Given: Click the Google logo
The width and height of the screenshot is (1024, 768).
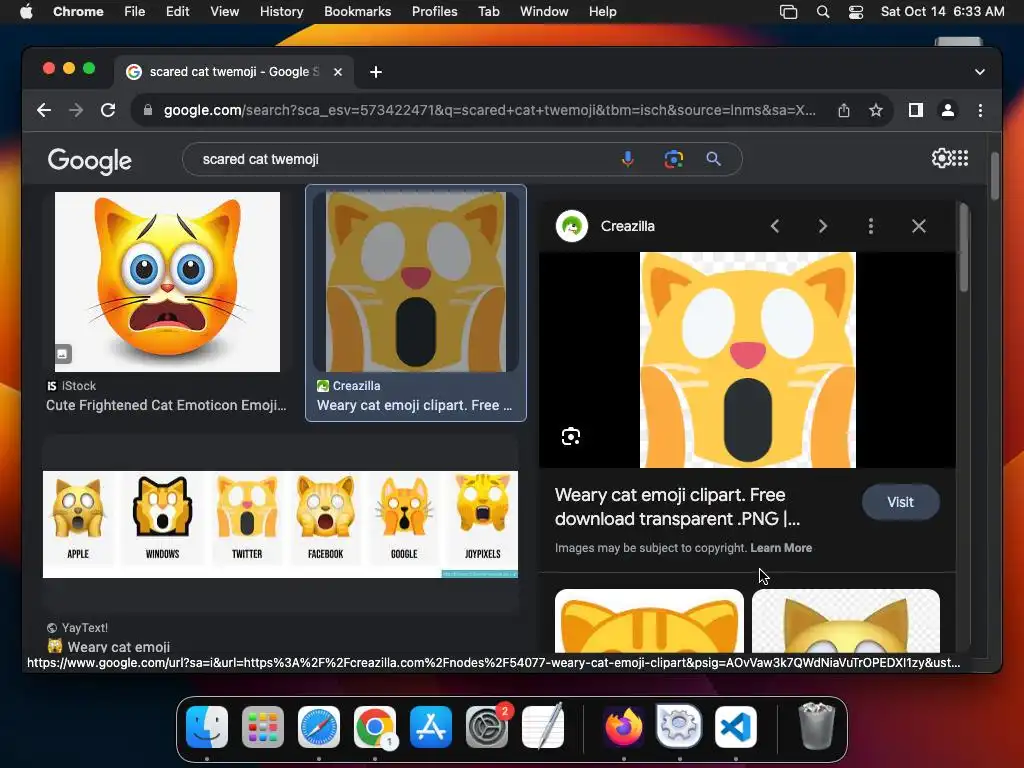Looking at the screenshot, I should point(89,161).
